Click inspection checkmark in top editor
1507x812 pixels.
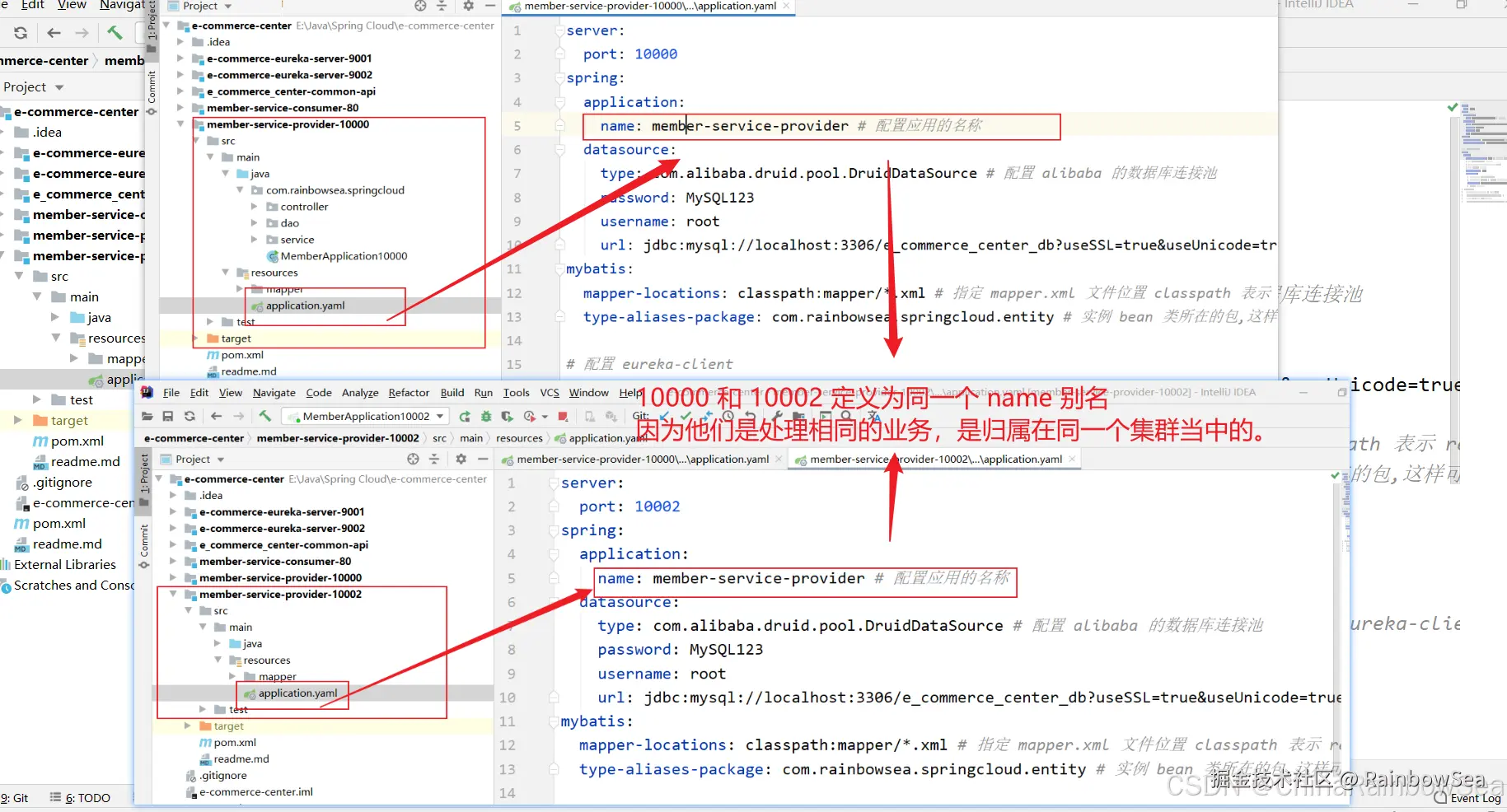[x=1453, y=108]
